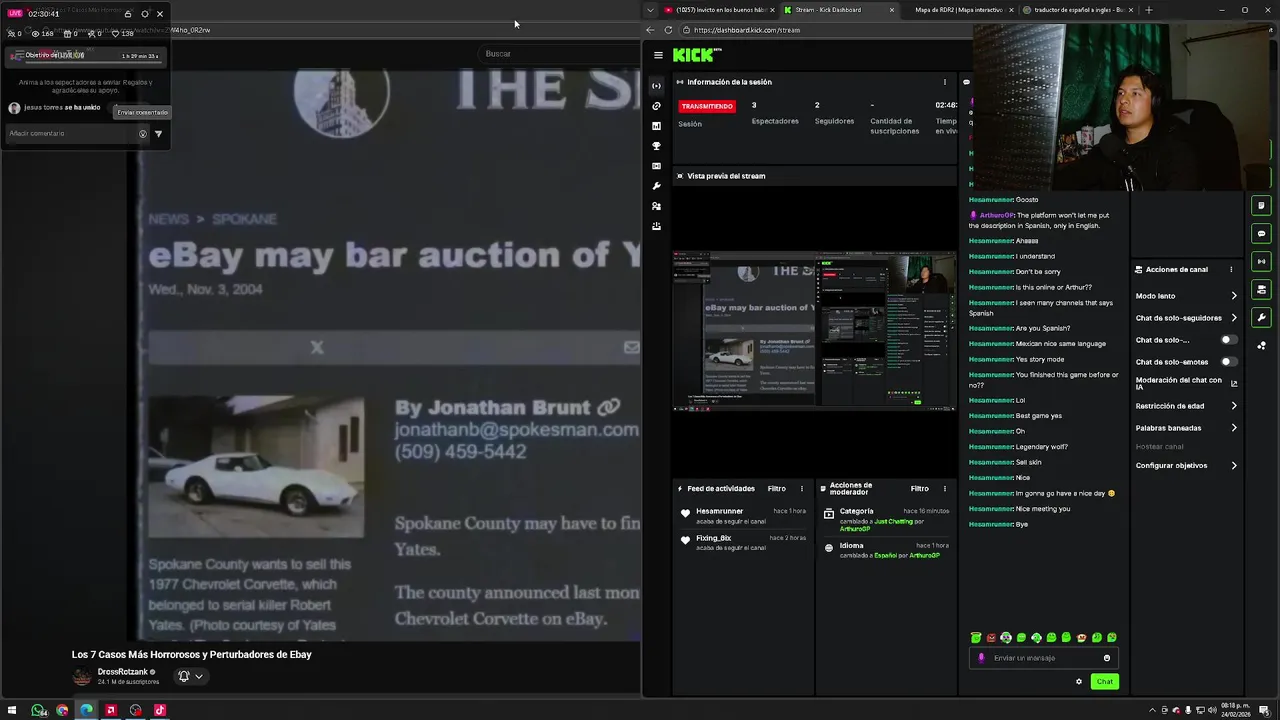The width and height of the screenshot is (1280, 720).
Task: Click Windows Start button on taskbar
Action: pyautogui.click(x=12, y=710)
